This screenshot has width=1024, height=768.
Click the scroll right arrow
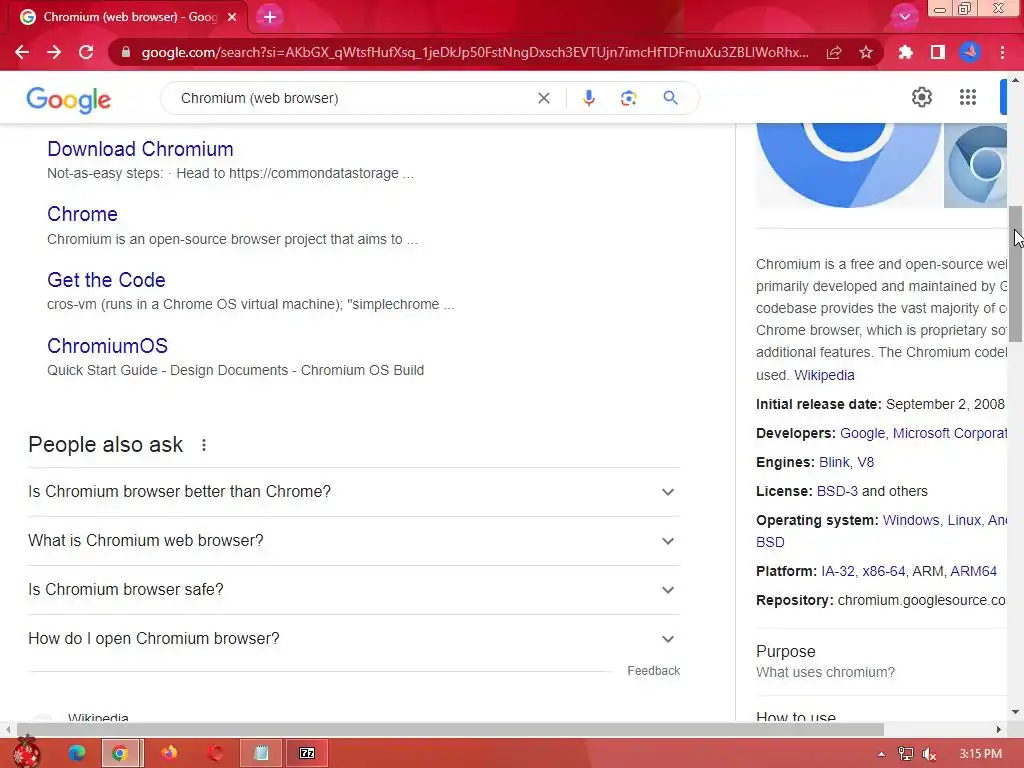coord(999,729)
